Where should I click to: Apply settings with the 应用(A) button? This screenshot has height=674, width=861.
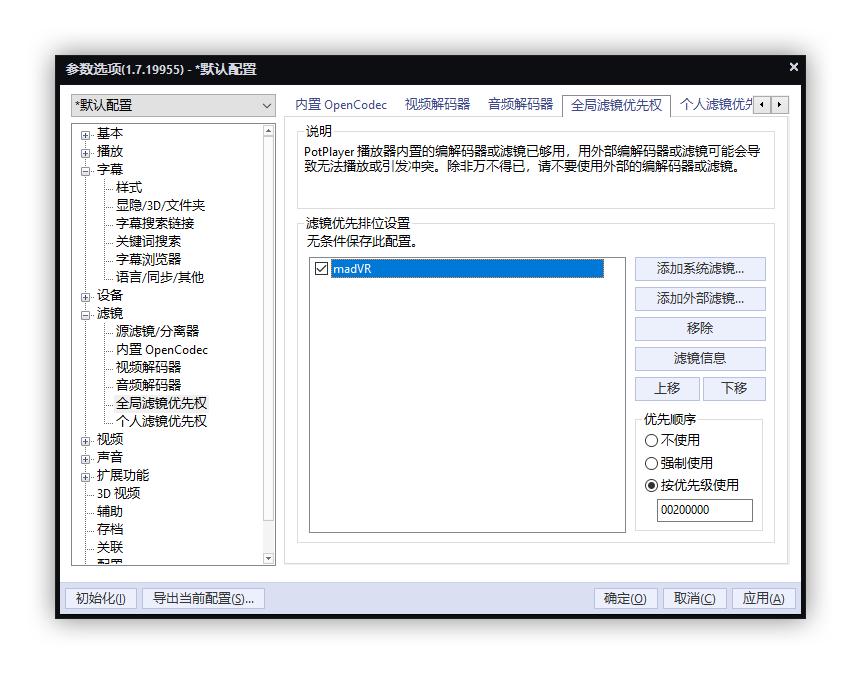(x=765, y=598)
